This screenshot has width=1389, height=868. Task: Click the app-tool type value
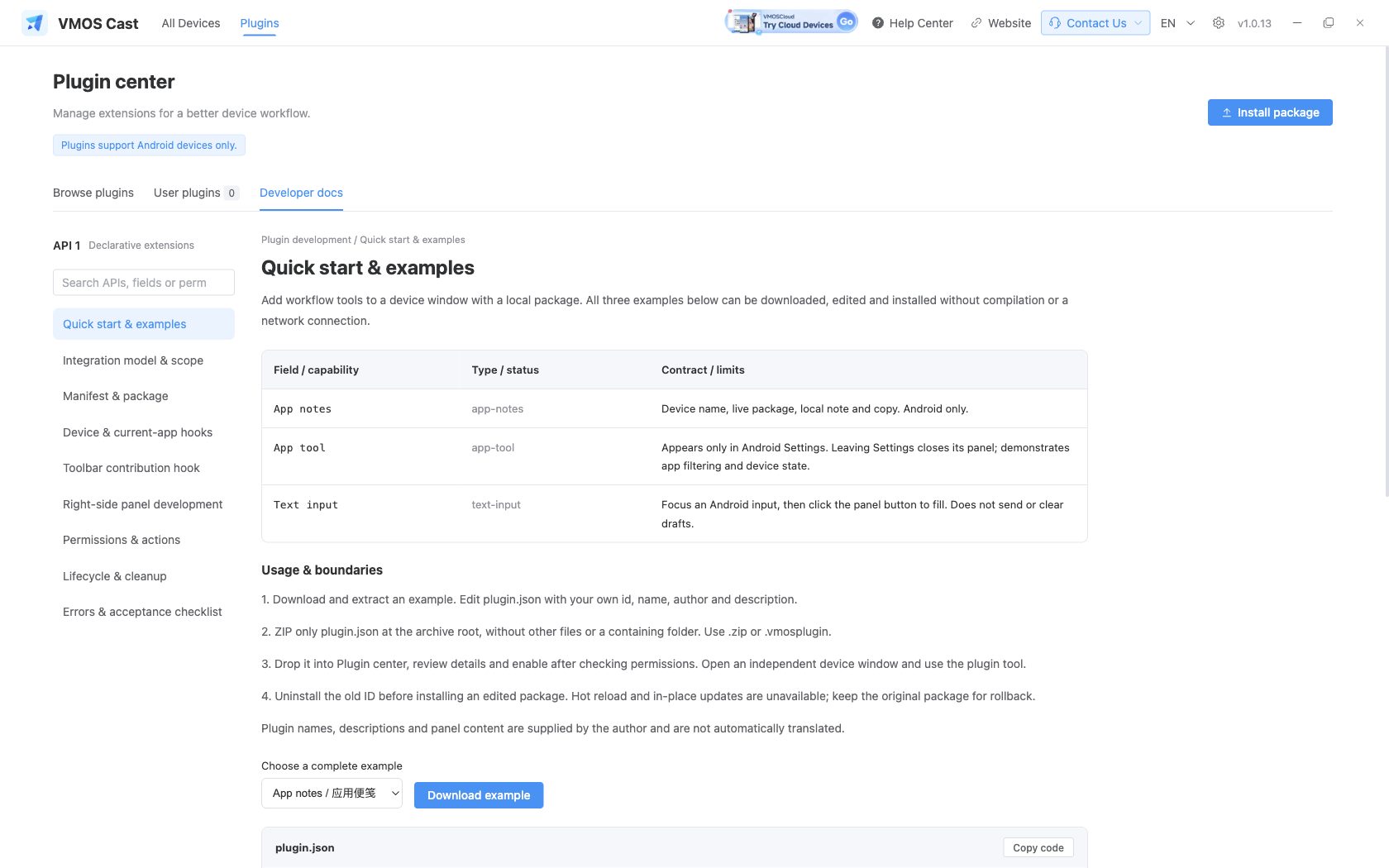click(493, 448)
